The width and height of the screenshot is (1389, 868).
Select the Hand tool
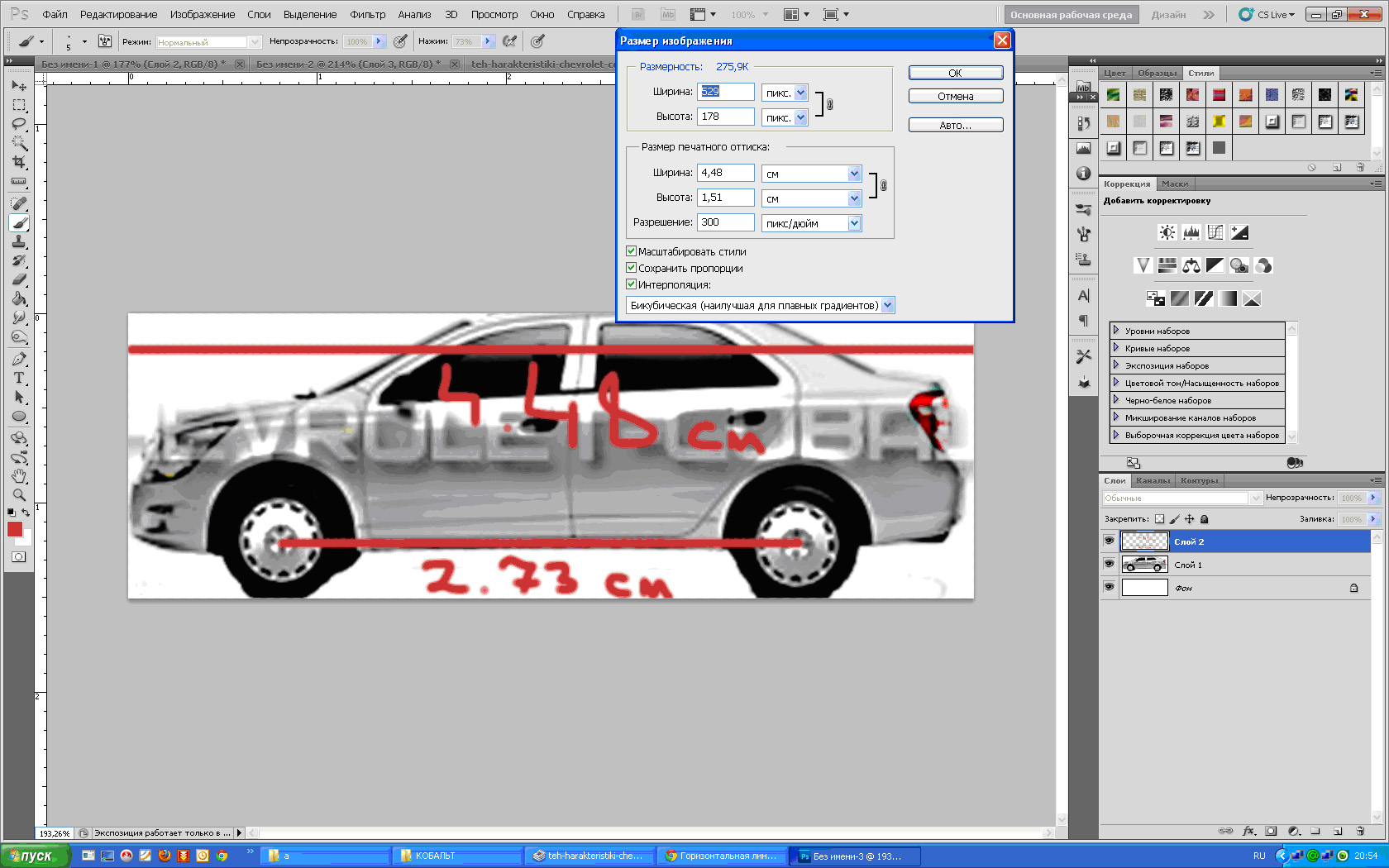(19, 476)
